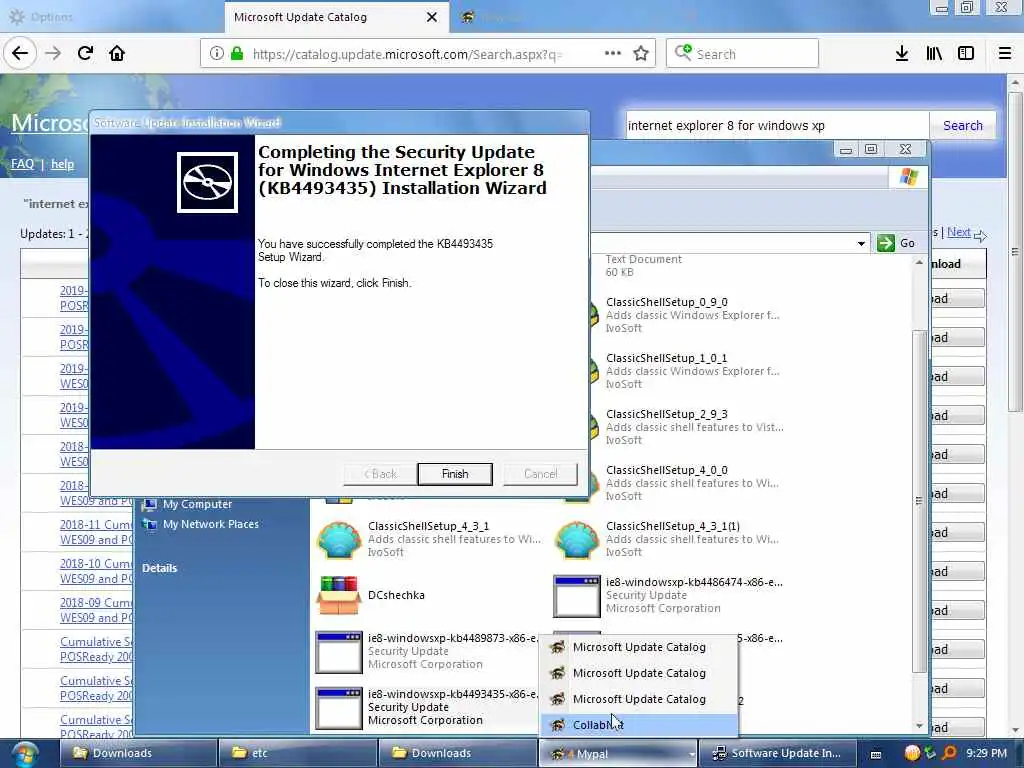This screenshot has height=768, width=1024.
Task: Show site information for the page
Action: (217, 54)
